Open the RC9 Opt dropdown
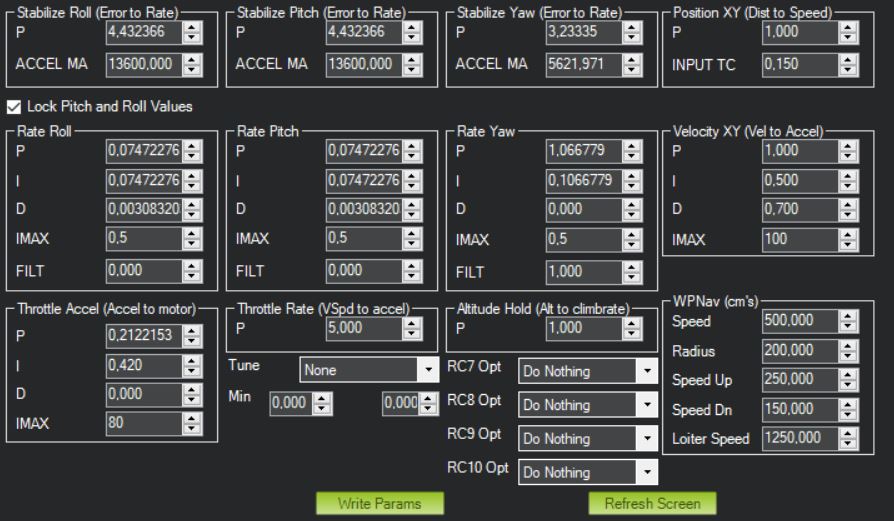The width and height of the screenshot is (894, 521). coord(587,438)
